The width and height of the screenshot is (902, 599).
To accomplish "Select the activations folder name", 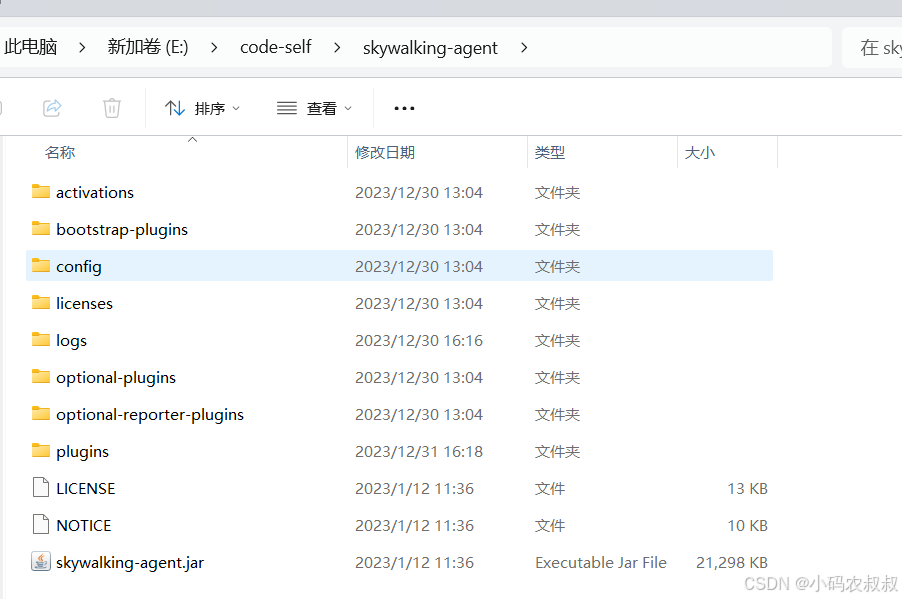I will click(95, 192).
